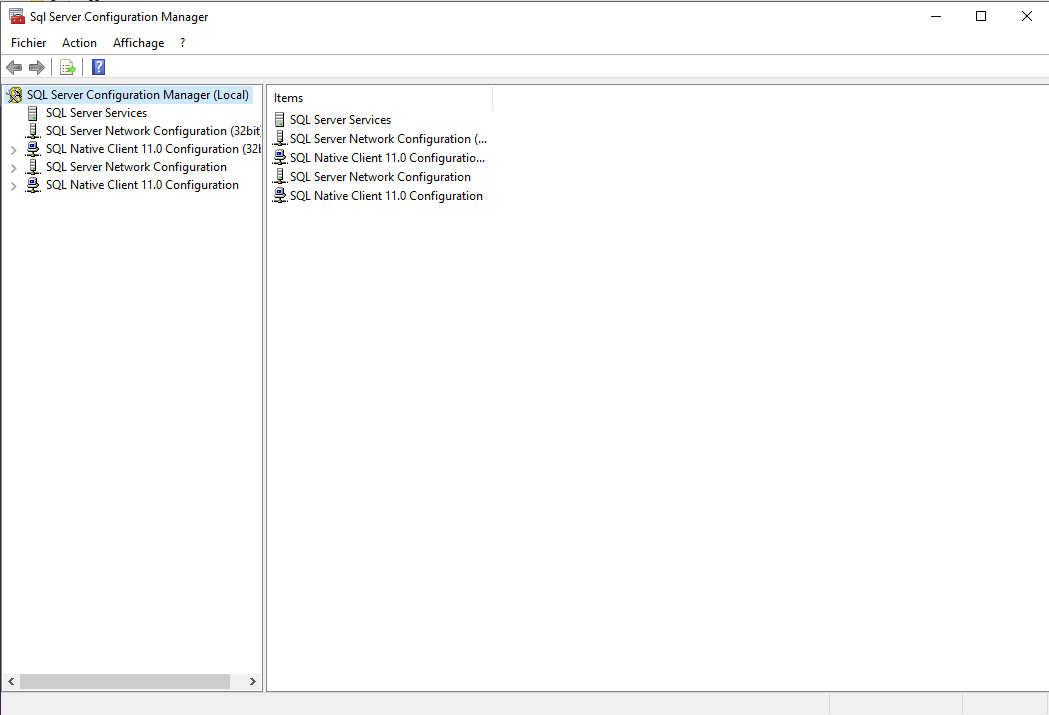Open the Help toolbar icon
The width and height of the screenshot is (1049, 715).
click(x=98, y=67)
